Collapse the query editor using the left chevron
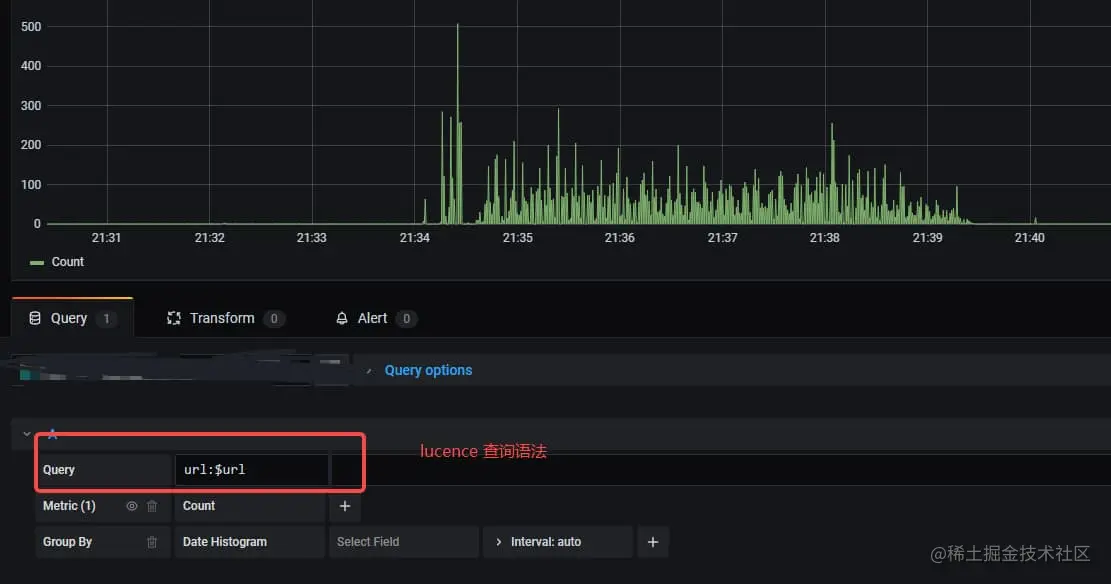The image size is (1111, 584). click(26, 433)
